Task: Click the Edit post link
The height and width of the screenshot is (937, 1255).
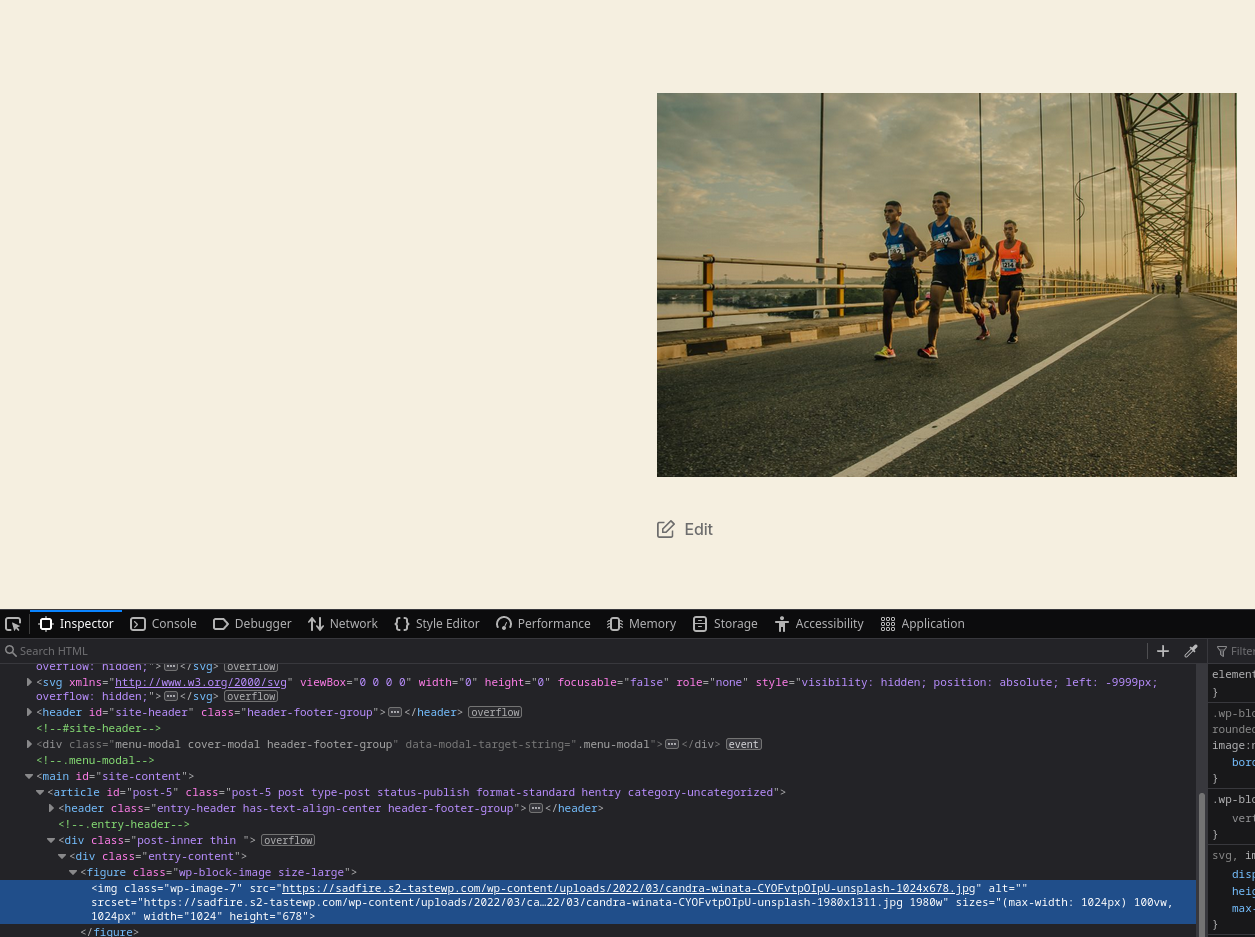Action: point(685,529)
